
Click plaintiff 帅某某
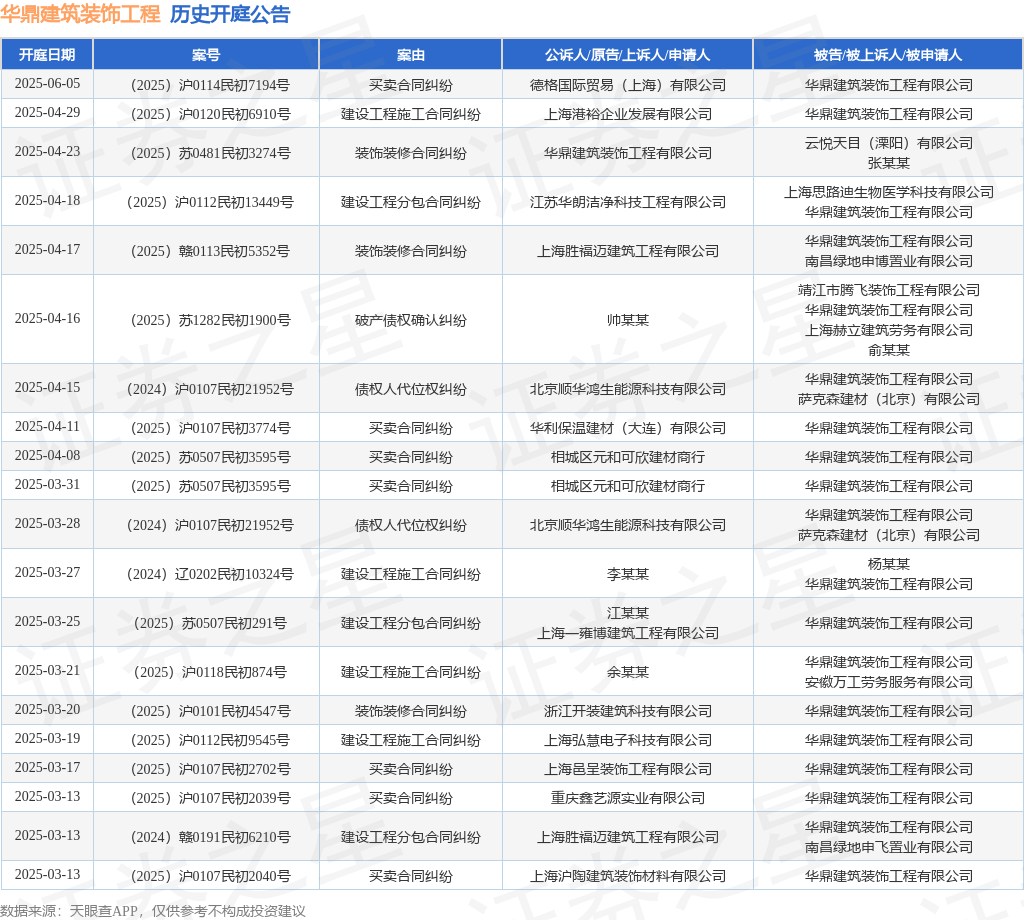pyautogui.click(x=628, y=320)
